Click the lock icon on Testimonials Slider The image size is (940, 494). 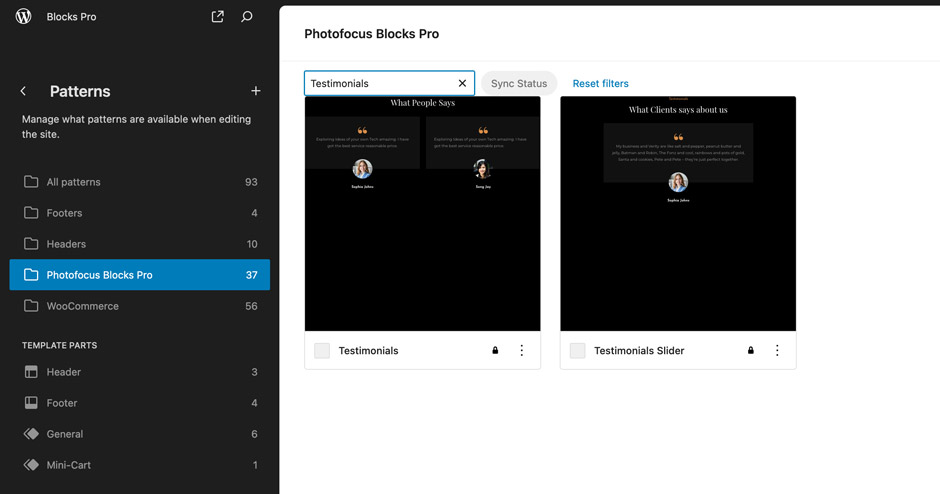point(751,351)
